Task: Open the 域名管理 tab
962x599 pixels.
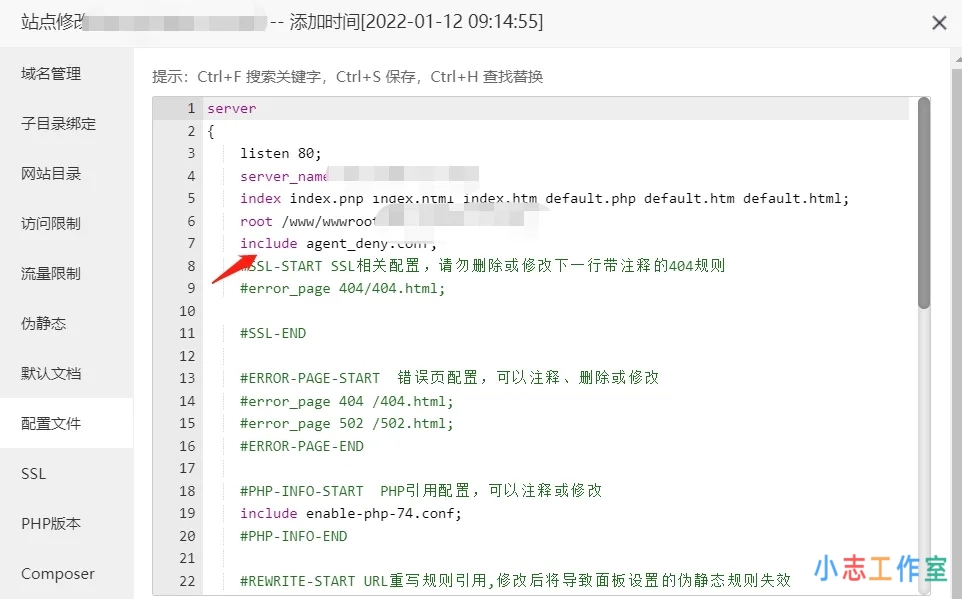Action: point(51,74)
